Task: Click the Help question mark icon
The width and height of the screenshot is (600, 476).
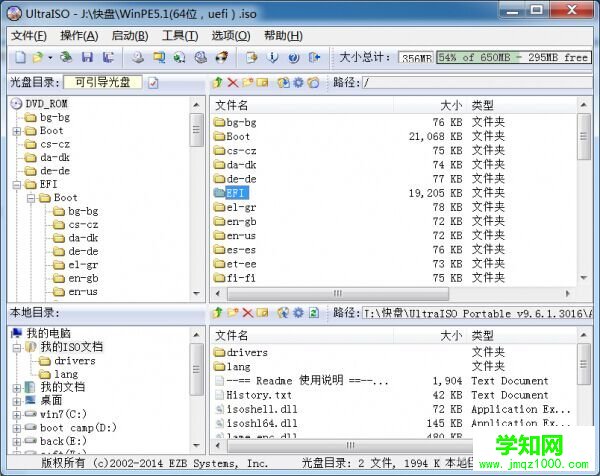Action: point(293,58)
